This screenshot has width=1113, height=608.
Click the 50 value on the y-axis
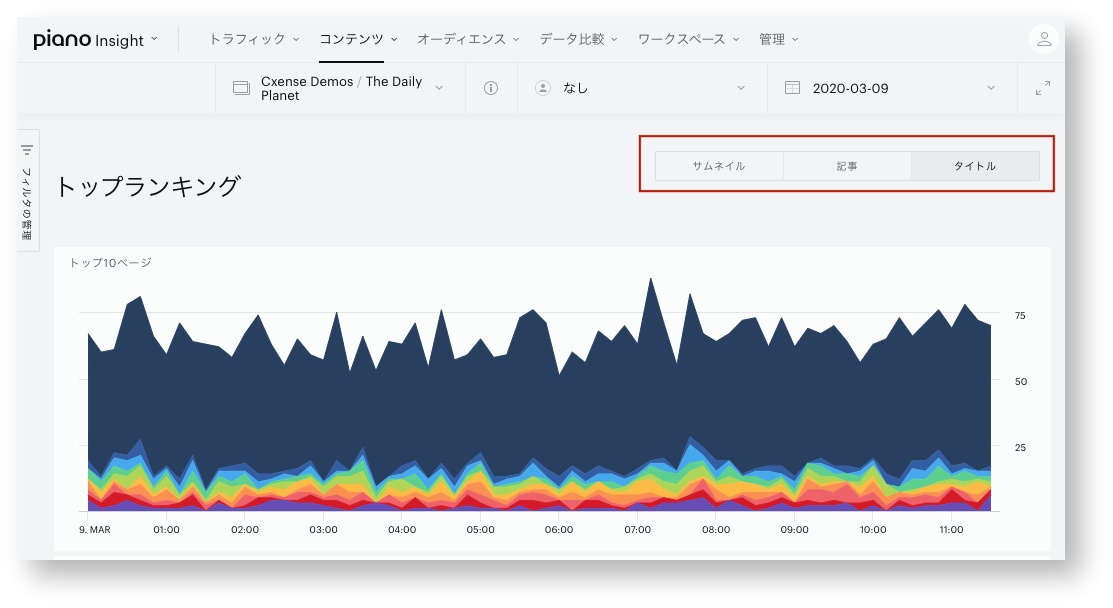point(1021,382)
